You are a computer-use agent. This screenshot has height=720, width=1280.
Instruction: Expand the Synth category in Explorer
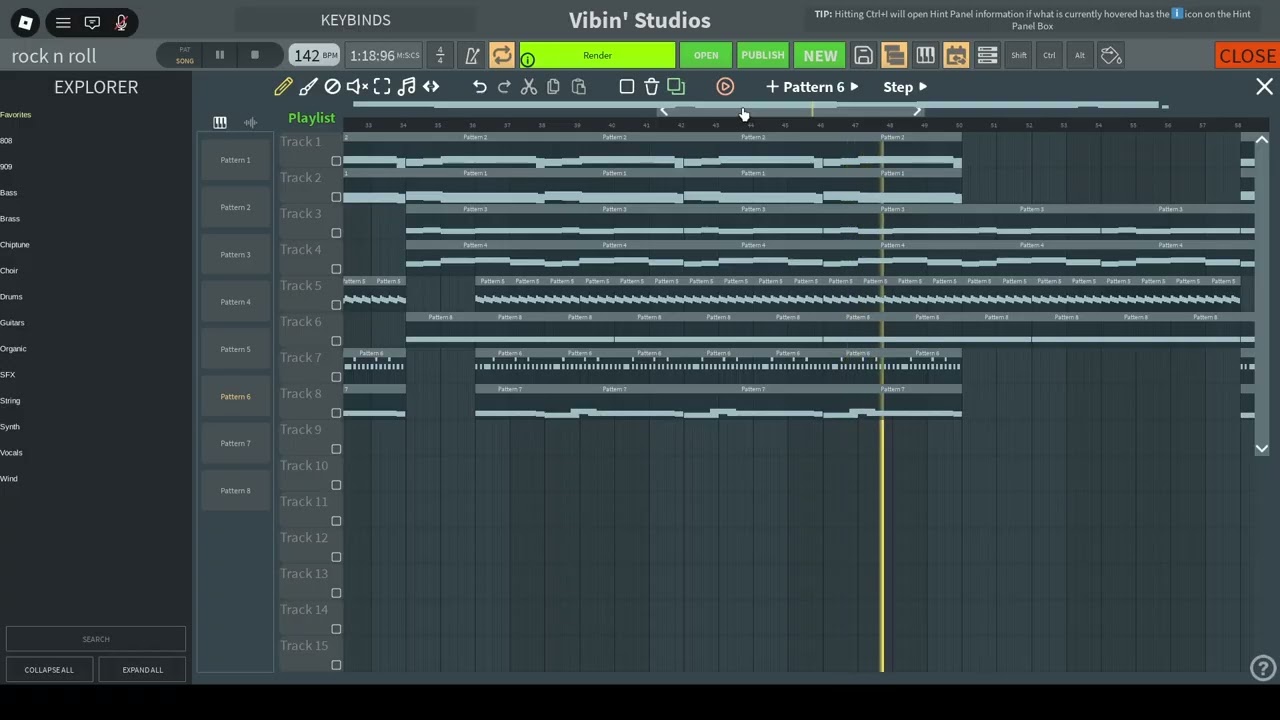(9, 427)
